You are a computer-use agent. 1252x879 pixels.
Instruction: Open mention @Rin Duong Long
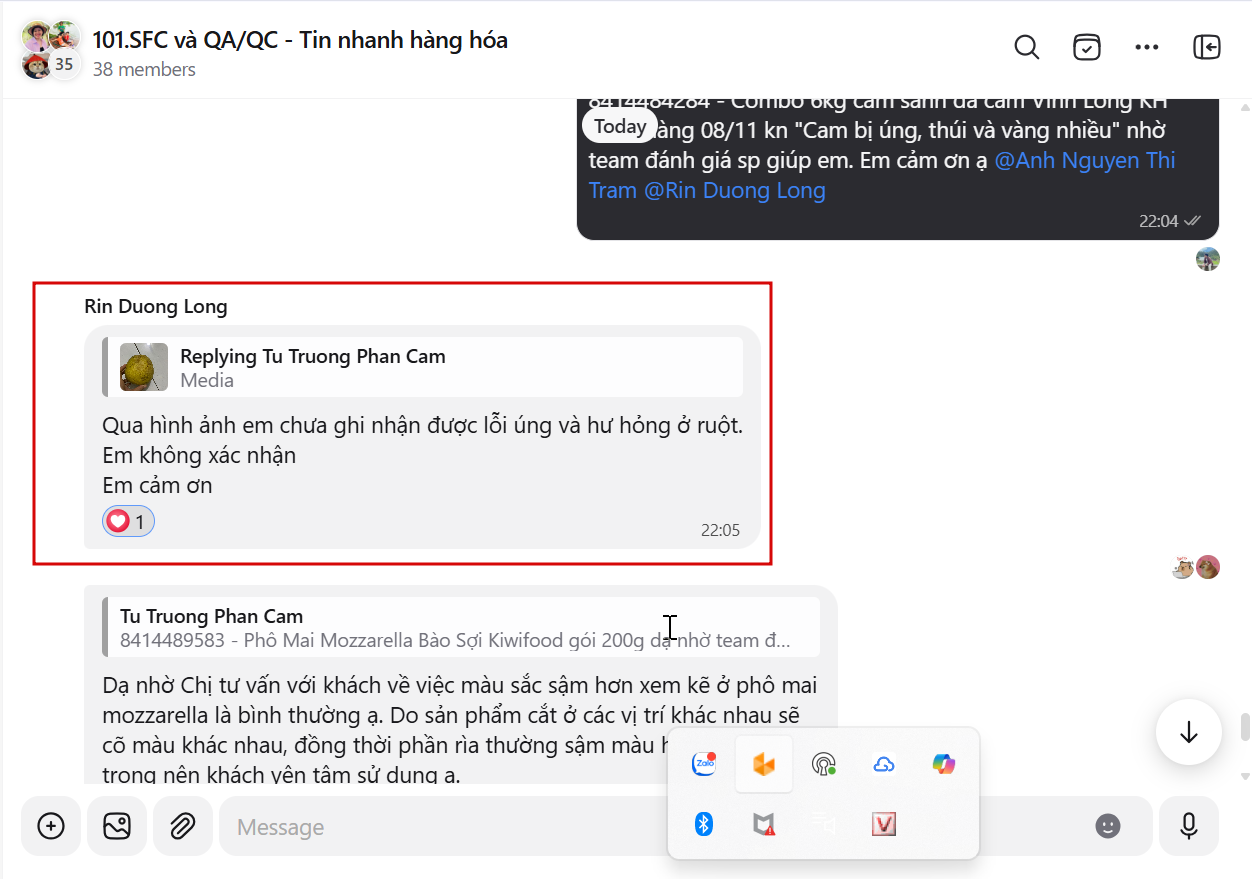[735, 190]
